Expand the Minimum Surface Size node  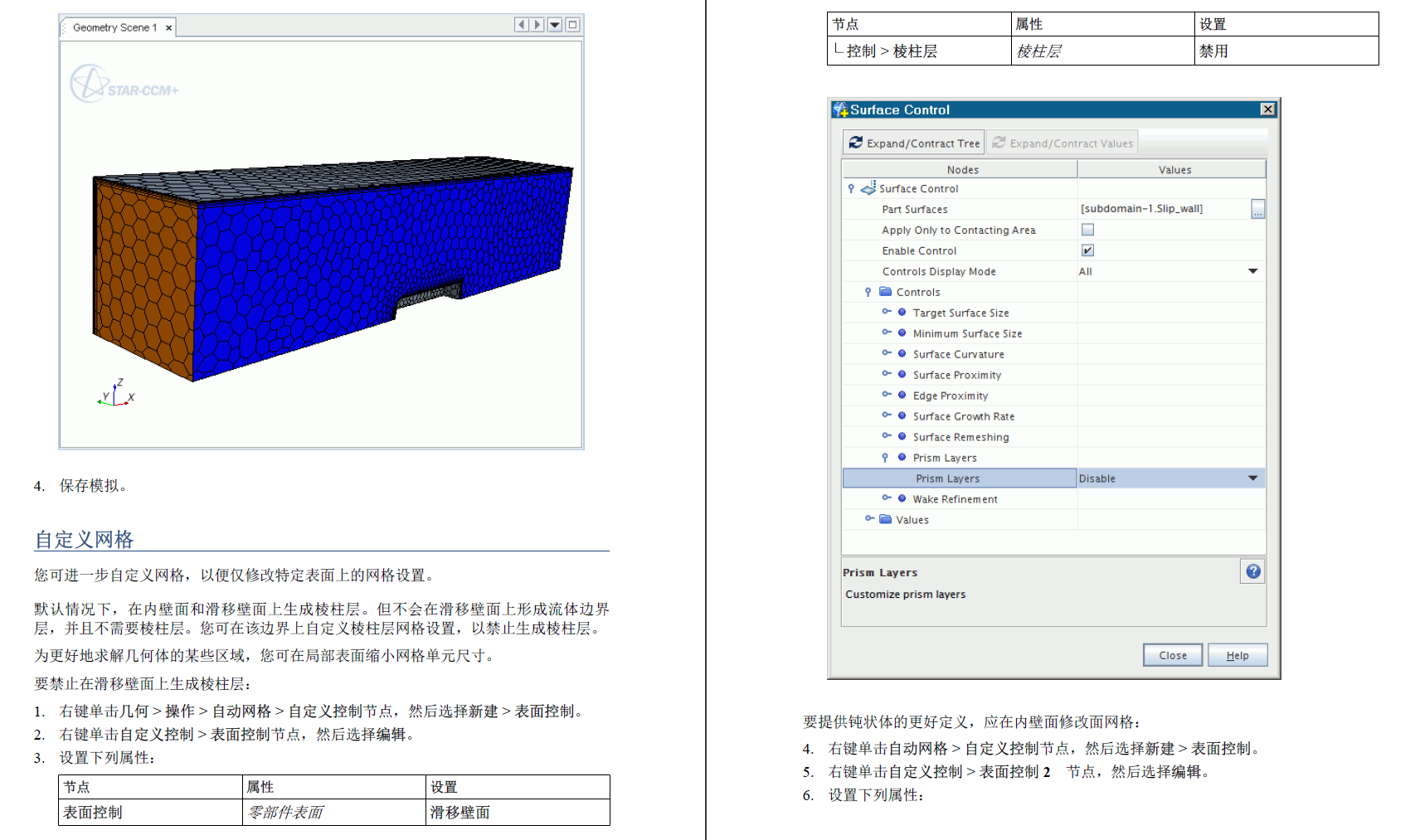(887, 333)
